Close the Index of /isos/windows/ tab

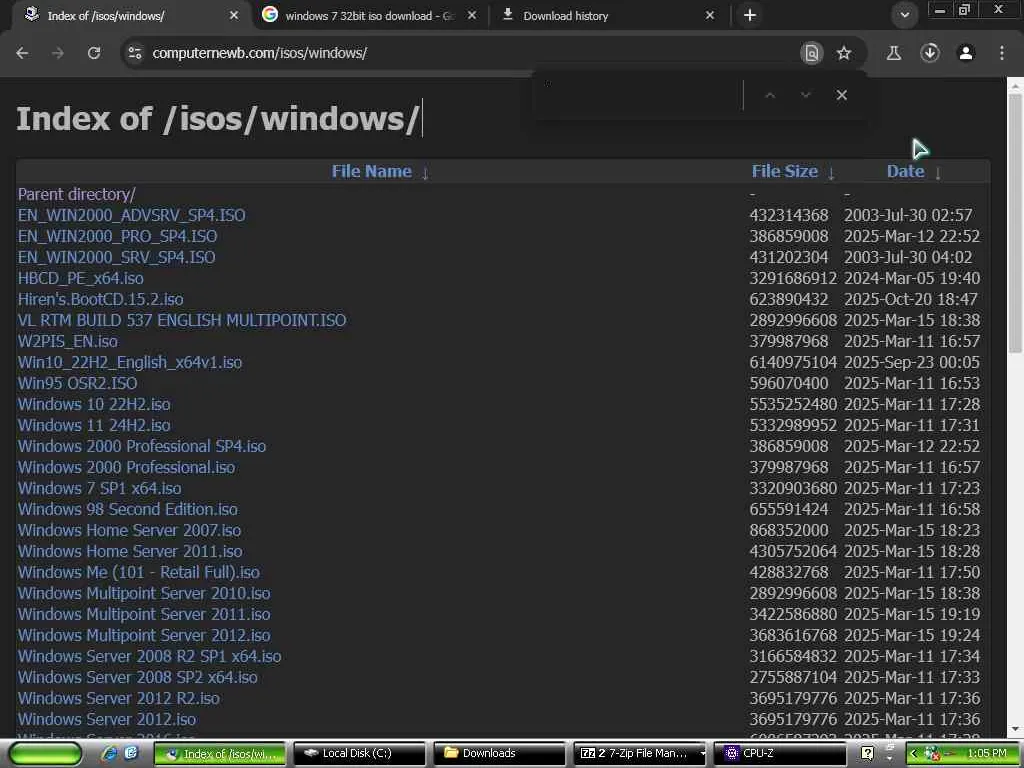234,15
